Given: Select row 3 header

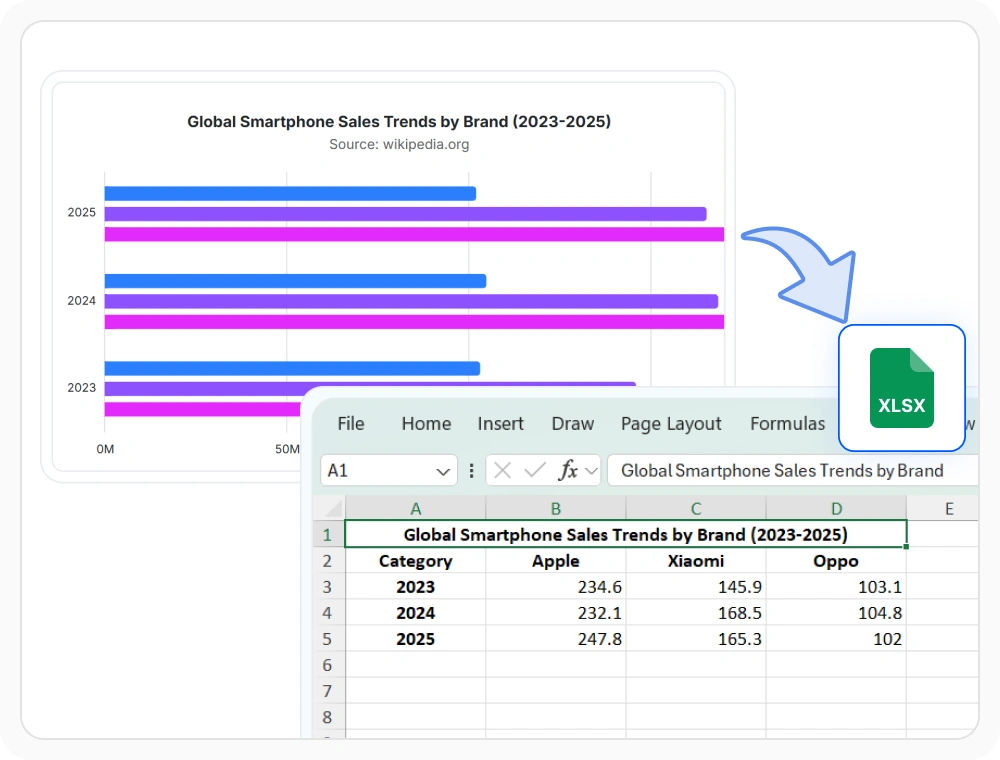Looking at the screenshot, I should point(328,587).
